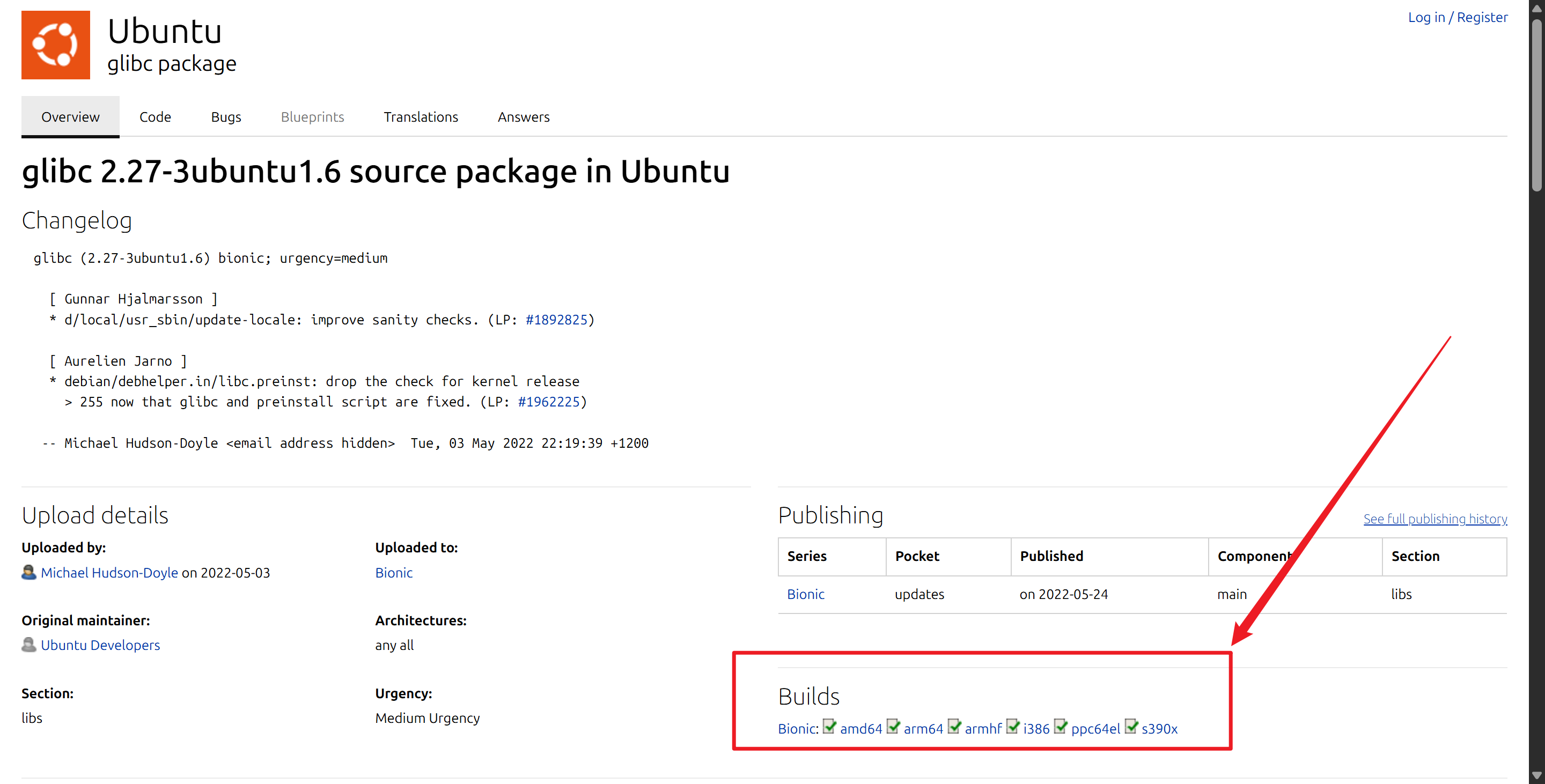Click the green build-success icon before i386
The height and width of the screenshot is (784, 1545).
point(1013,727)
